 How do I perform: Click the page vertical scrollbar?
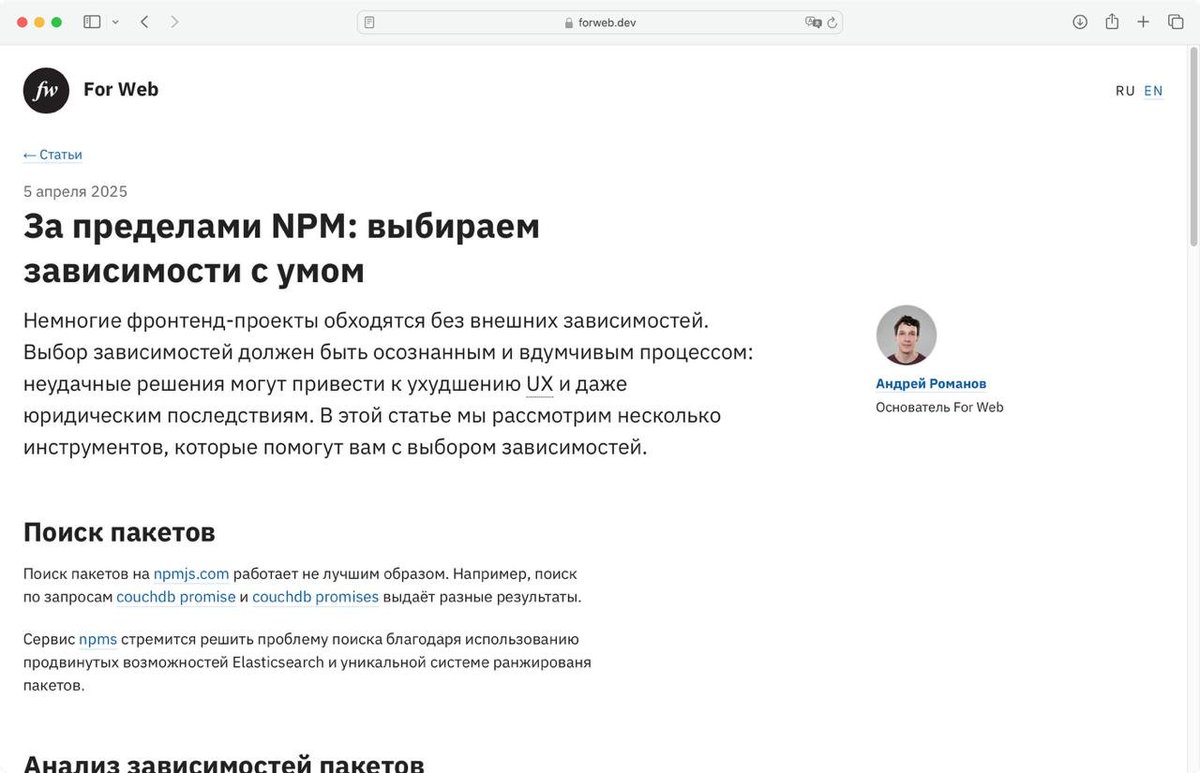[x=1194, y=145]
